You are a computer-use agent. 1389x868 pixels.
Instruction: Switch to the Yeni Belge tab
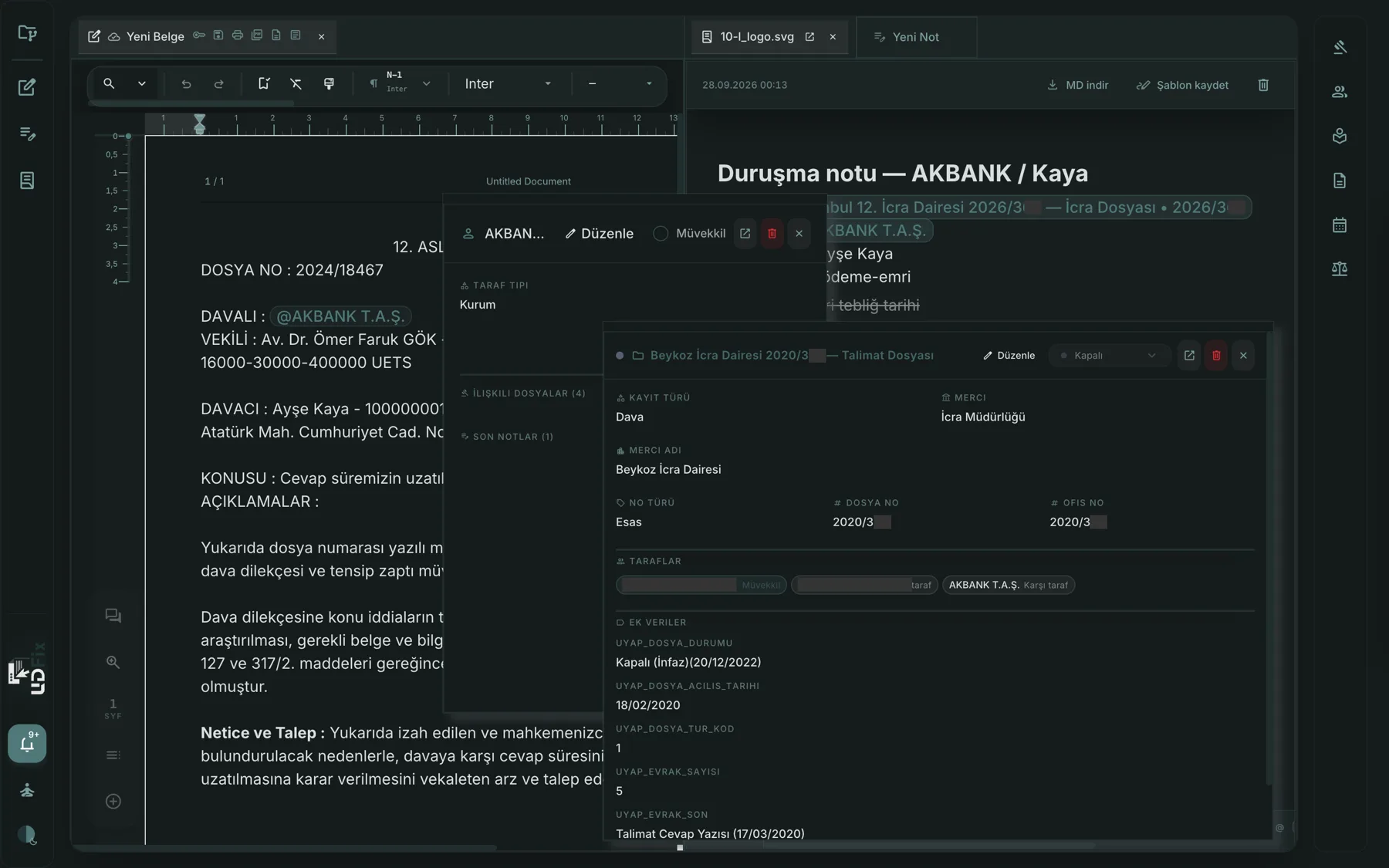click(x=155, y=36)
